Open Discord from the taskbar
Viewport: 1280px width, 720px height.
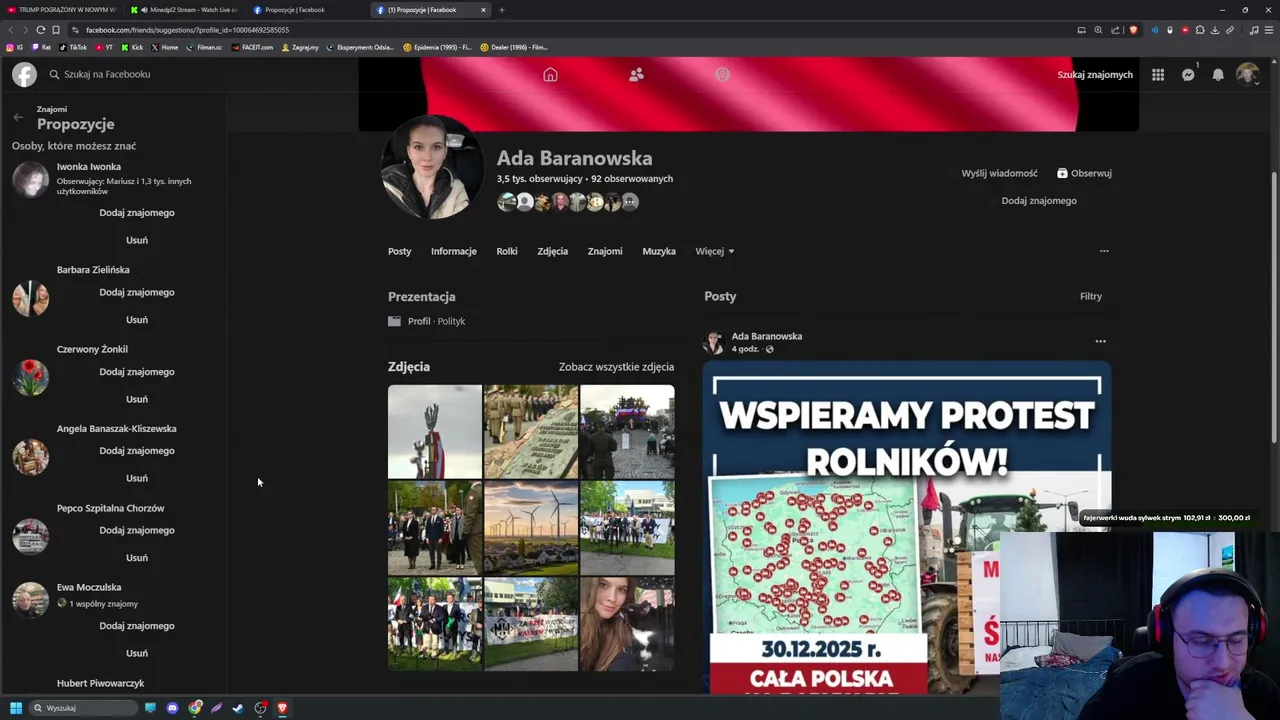click(172, 708)
